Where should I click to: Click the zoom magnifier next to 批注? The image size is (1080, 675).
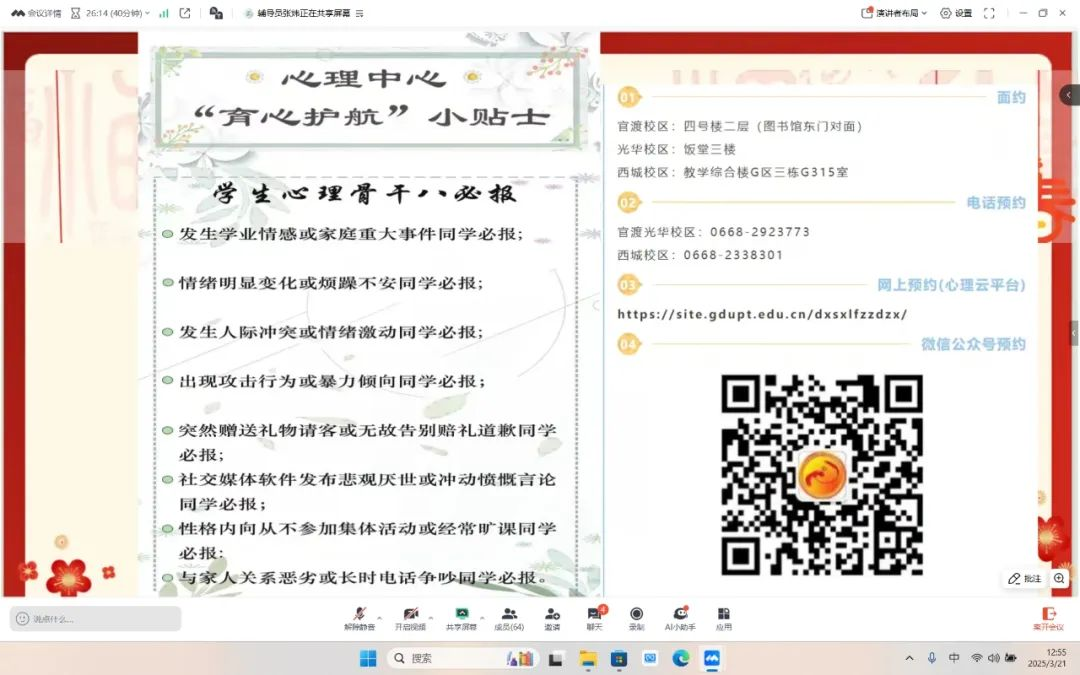coord(1059,579)
